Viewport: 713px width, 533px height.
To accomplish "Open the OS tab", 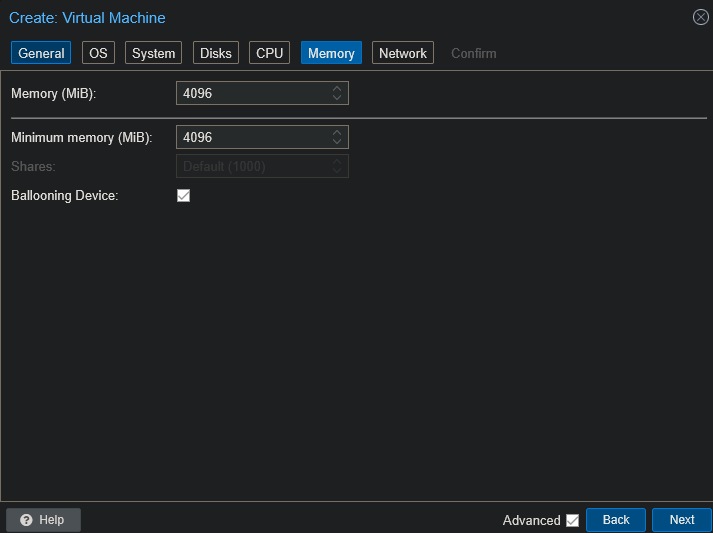I will 97,53.
